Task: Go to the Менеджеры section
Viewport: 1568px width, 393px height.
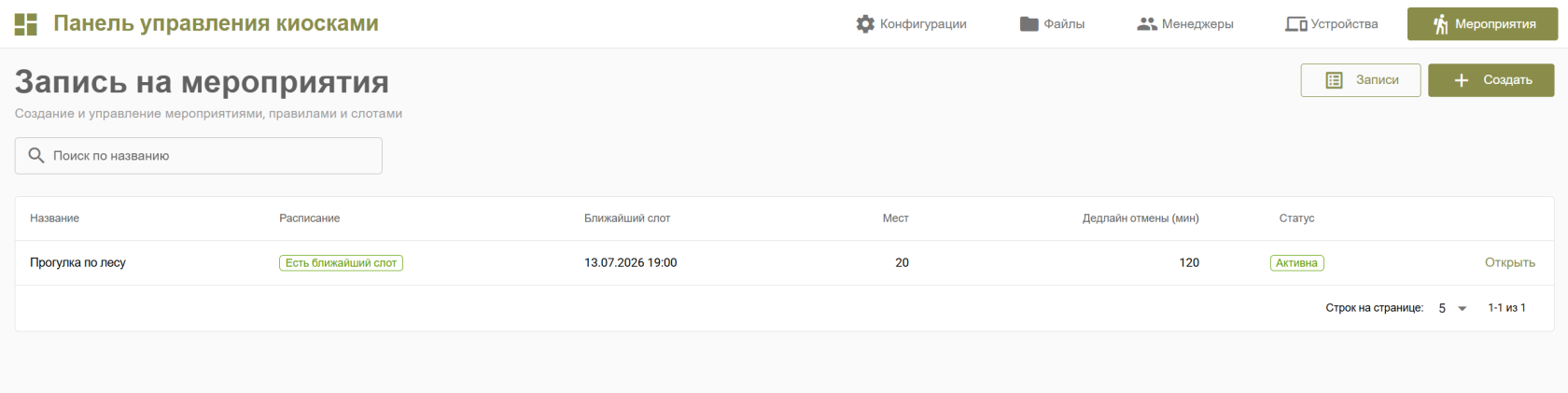Action: pyautogui.click(x=1185, y=24)
